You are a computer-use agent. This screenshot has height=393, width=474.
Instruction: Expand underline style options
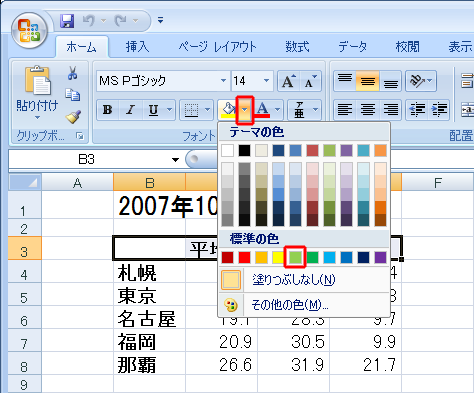click(x=170, y=110)
